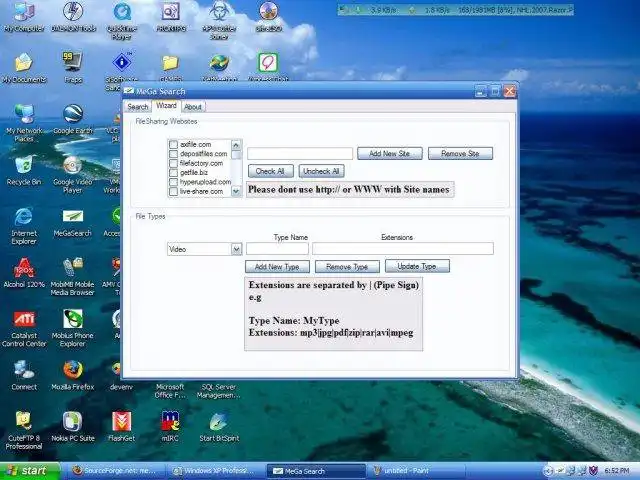Screen dimensions: 640x480
Task: Click the Add New Site button
Action: click(x=390, y=153)
